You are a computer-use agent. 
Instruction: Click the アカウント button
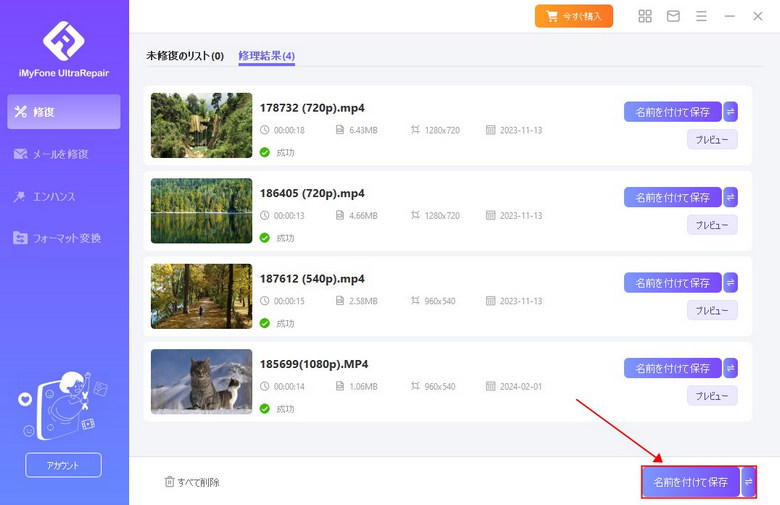click(63, 465)
